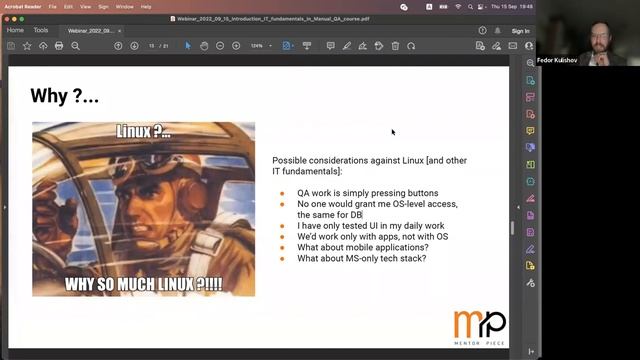Viewport: 640px width, 360px height.
Task: Click the trash delete icon in toolbar
Action: point(395,46)
